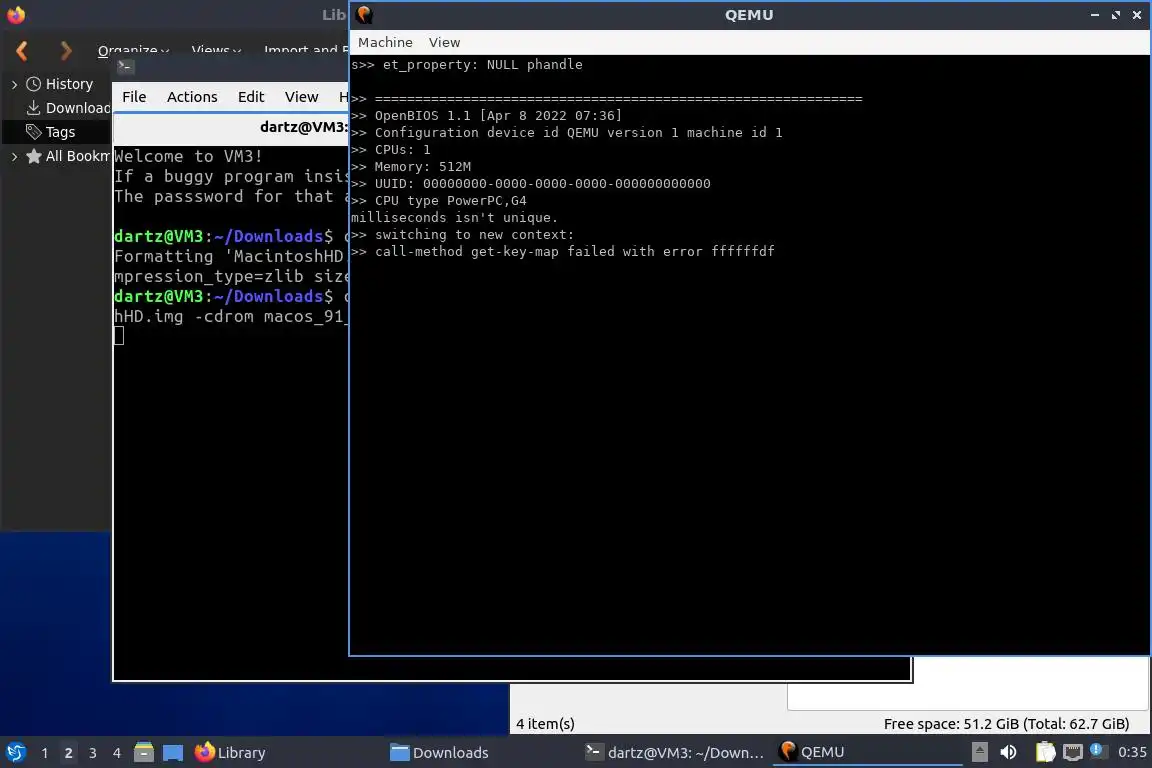Open the Views dropdown in the Library
The width and height of the screenshot is (1152, 768).
[216, 50]
